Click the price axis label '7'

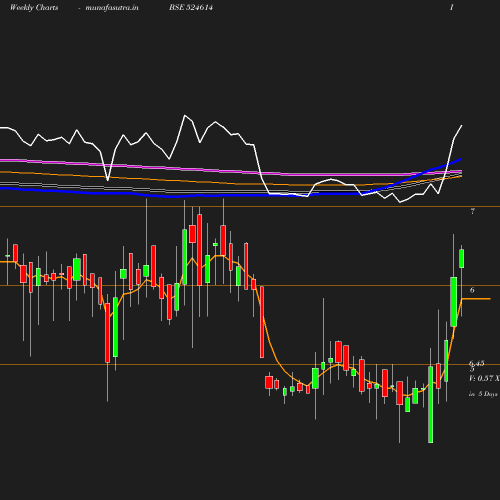(x=472, y=211)
